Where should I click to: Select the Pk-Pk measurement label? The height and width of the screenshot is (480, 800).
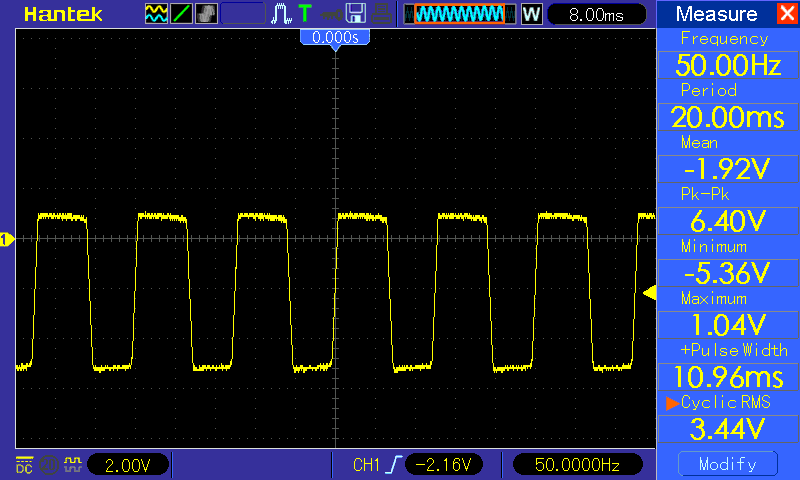coord(705,194)
